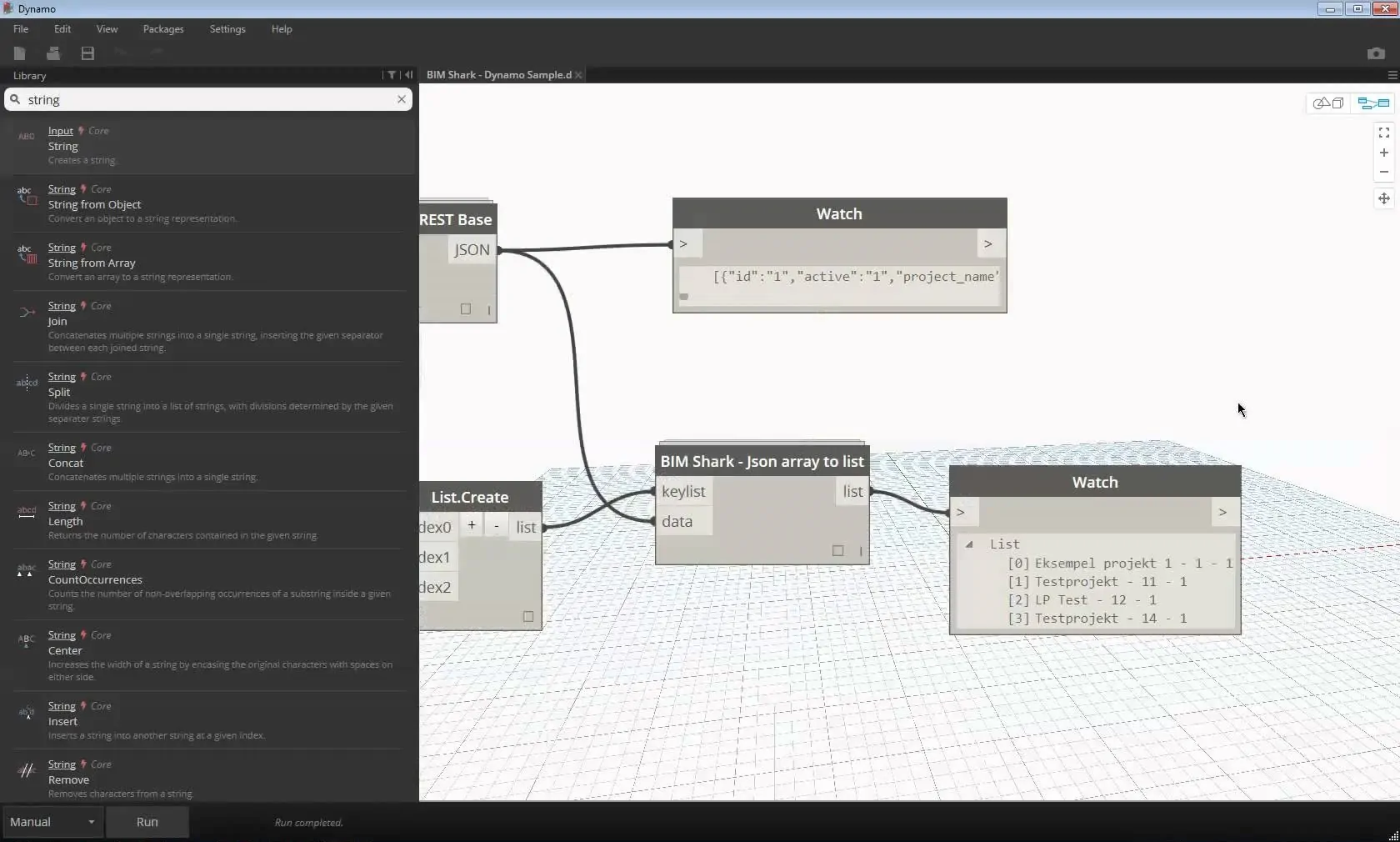The width and height of the screenshot is (1400, 842).
Task: Open the Edit menu
Action: (x=62, y=29)
